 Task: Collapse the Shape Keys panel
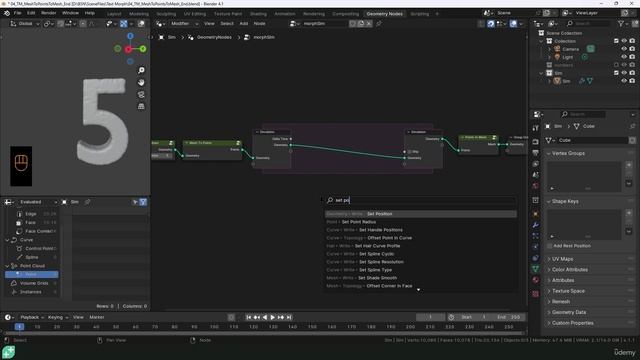(565, 202)
